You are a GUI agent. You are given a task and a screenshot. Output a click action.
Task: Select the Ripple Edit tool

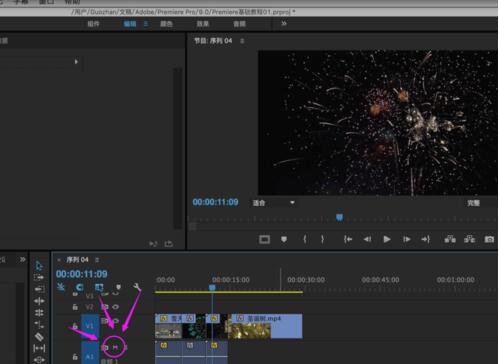pyautogui.click(x=39, y=301)
